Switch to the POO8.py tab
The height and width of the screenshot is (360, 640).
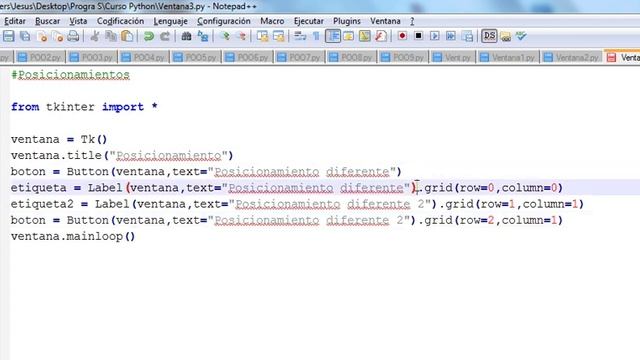351,58
